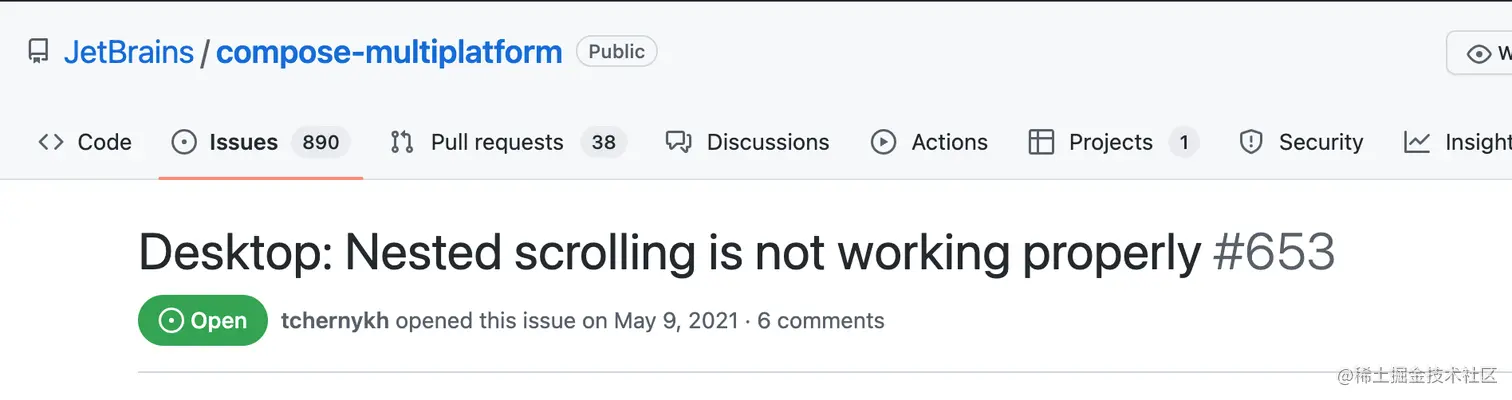The width and height of the screenshot is (1512, 400).
Task: Click the Actions play icon
Action: point(883,142)
